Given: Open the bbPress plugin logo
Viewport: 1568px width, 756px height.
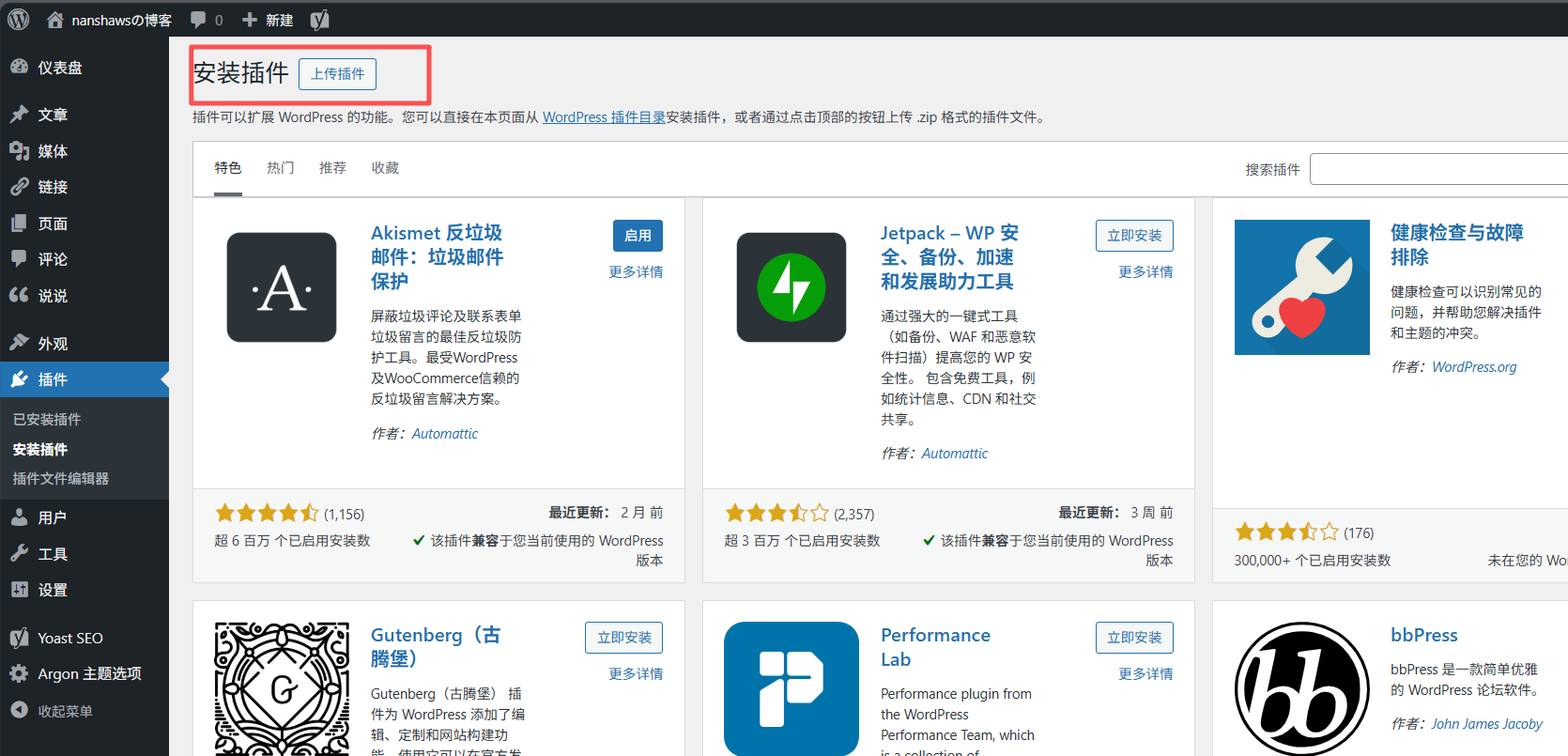Looking at the screenshot, I should (x=1301, y=688).
